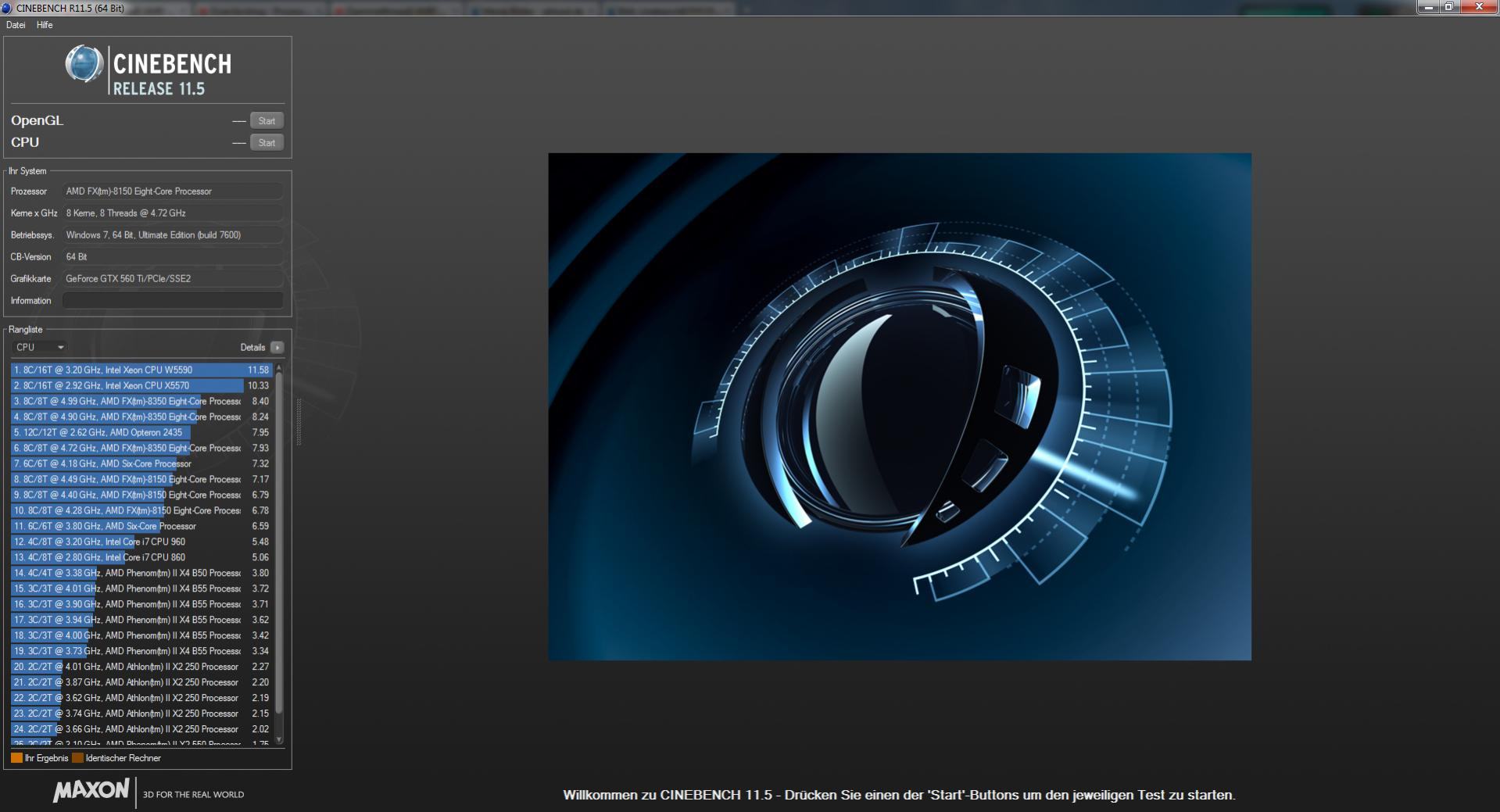
Task: Select the Phenom II X4 B55 entry at 3.94 GHz
Action: coord(141,620)
